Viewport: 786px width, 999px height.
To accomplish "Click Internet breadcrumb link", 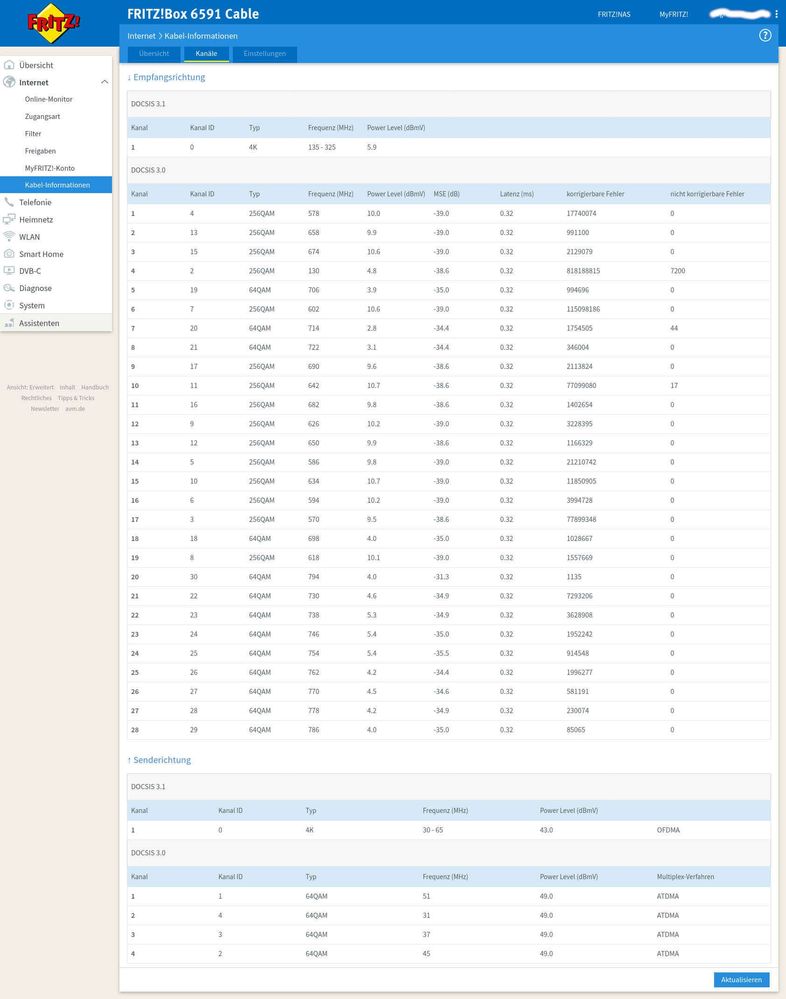I will (x=141, y=36).
